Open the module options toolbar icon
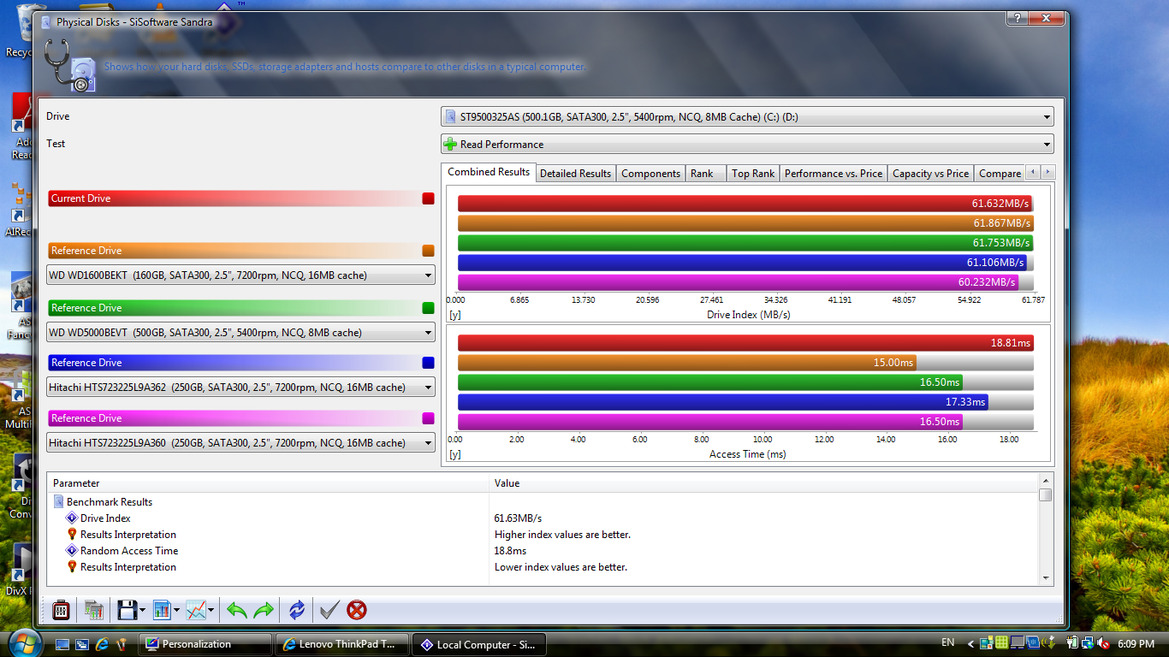Screen dimensions: 1169x657 click(x=61, y=610)
